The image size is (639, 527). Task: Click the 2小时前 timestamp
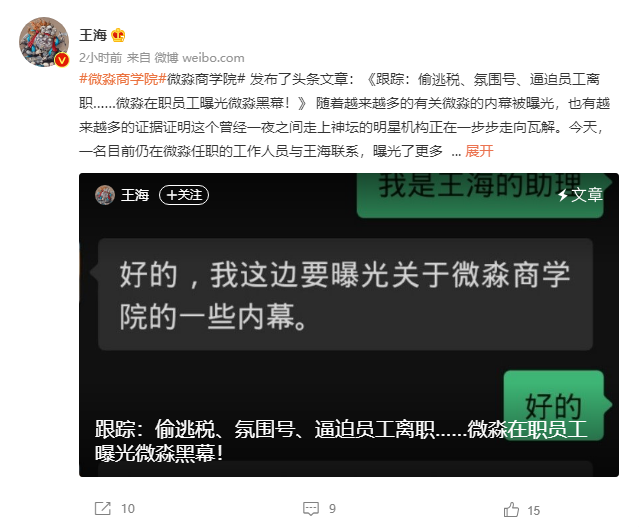coord(101,58)
